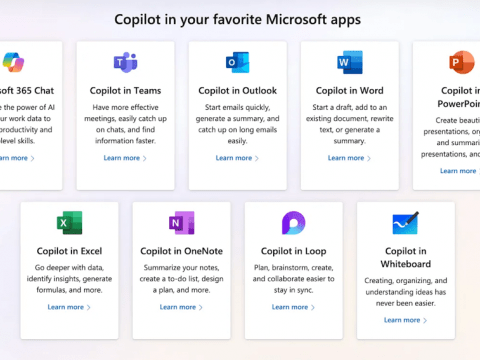Click the Microsoft Teams app icon

pos(125,62)
